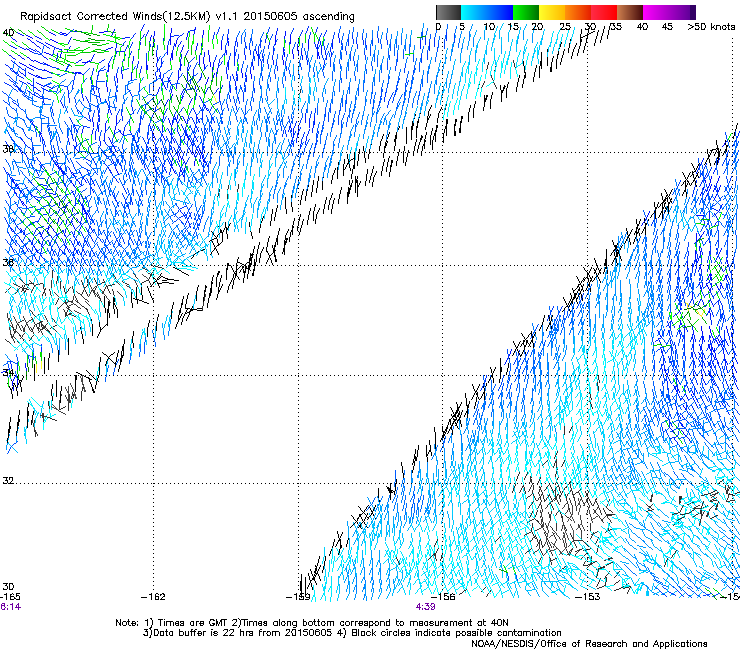Click the red 30-35 knots legend swatch
The image size is (740, 650).
[x=604, y=12]
